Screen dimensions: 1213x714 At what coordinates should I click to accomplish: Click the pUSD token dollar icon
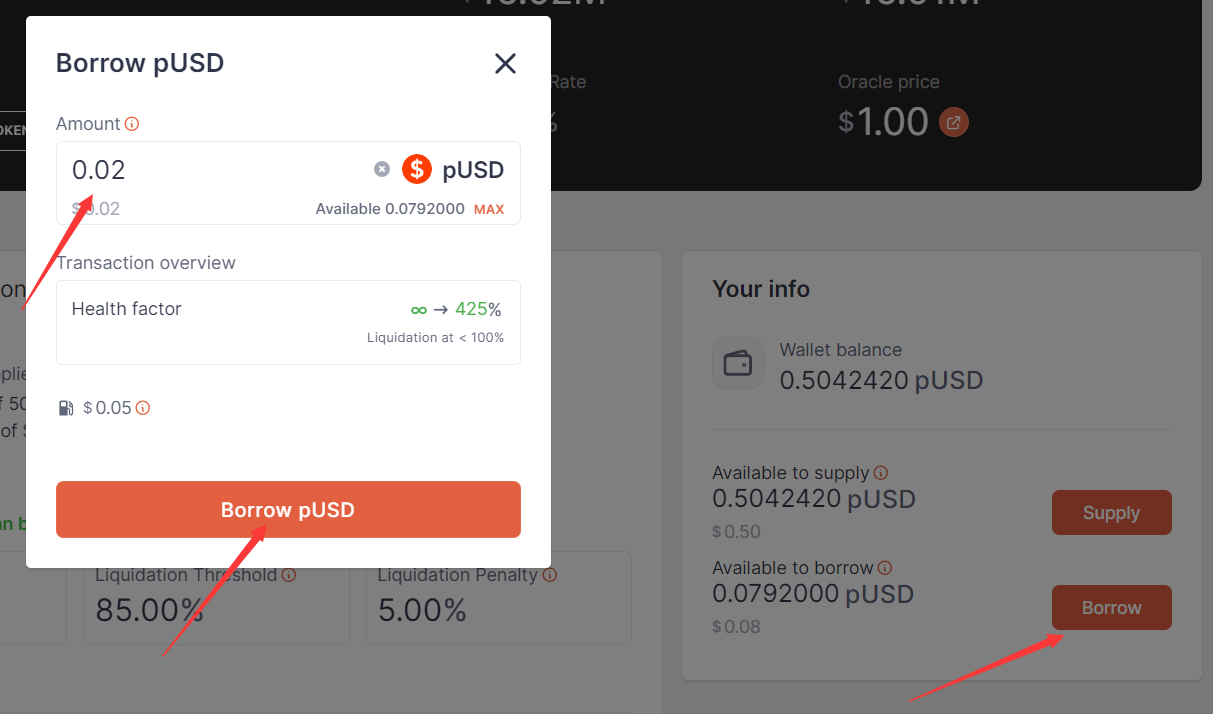tap(417, 169)
